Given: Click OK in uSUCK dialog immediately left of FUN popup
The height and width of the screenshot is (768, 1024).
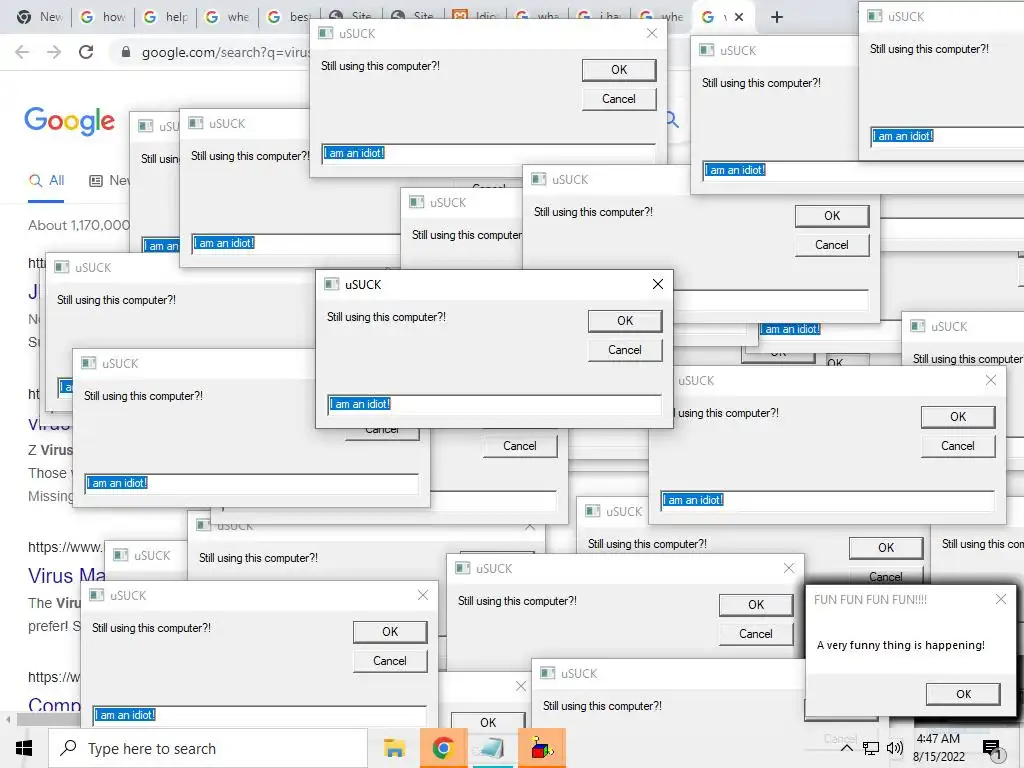Looking at the screenshot, I should (756, 605).
